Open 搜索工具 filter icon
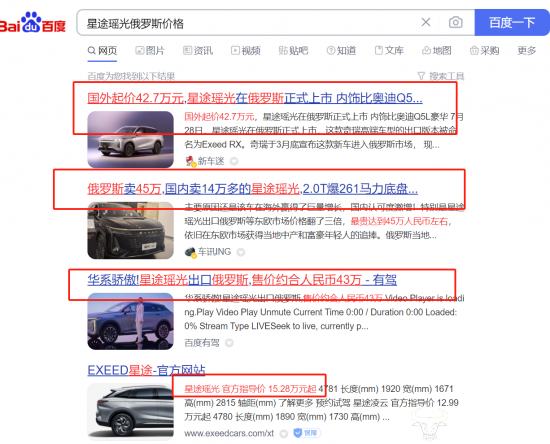Screen dimensions: 550x444 421,76
